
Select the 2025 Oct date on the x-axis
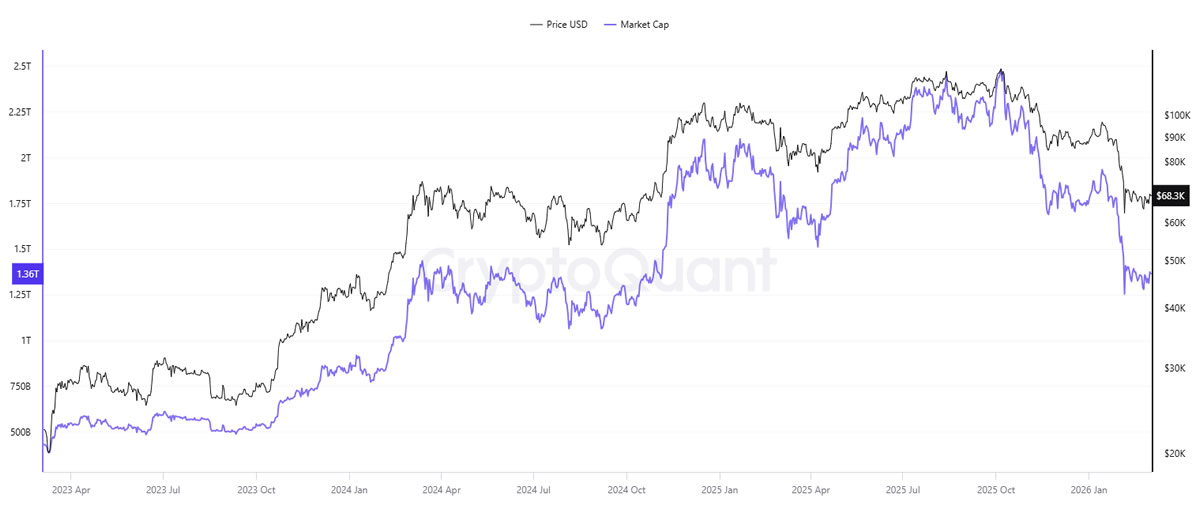(995, 491)
